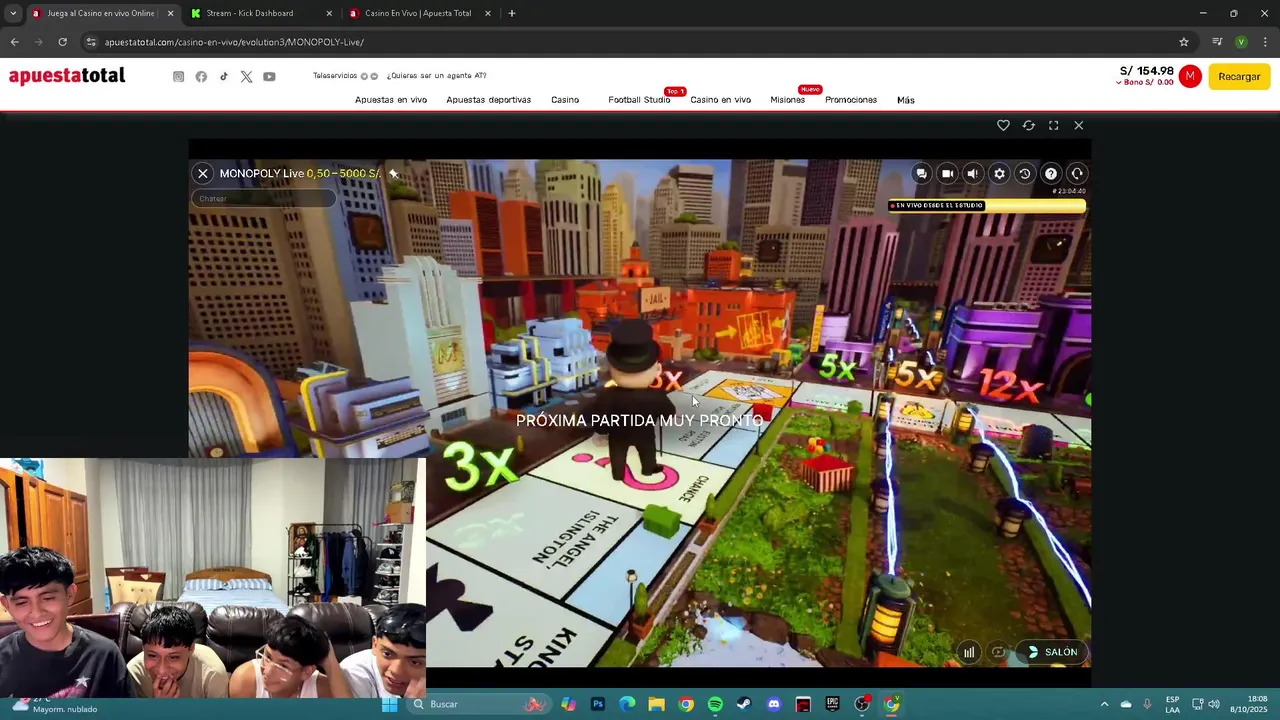The height and width of the screenshot is (720, 1280).
Task: Open Promociones menu item
Action: pyautogui.click(x=851, y=100)
